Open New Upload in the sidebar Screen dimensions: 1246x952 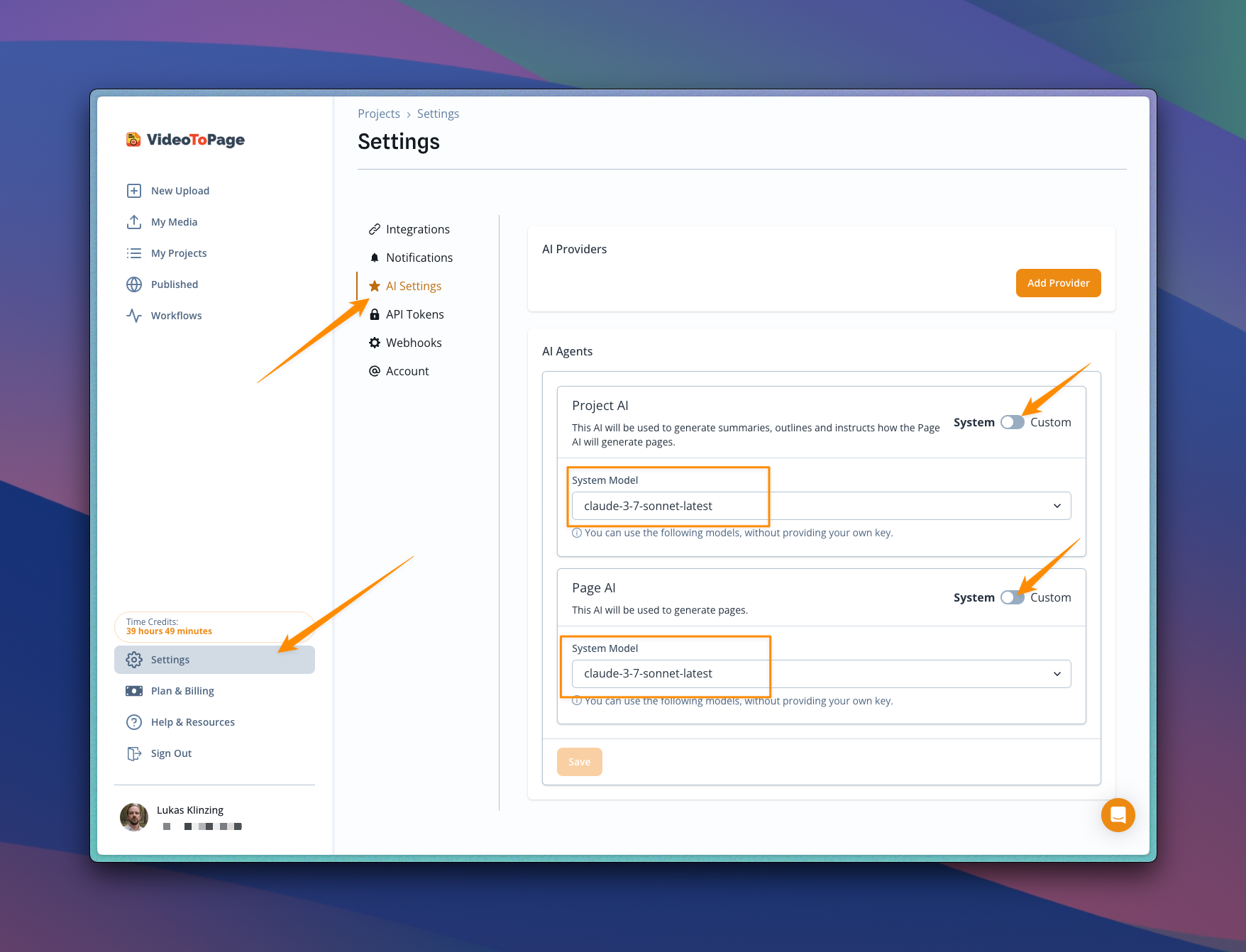pos(214,191)
